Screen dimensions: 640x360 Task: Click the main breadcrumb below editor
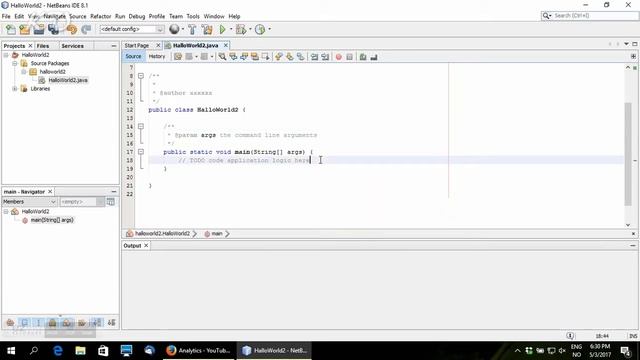coord(217,234)
